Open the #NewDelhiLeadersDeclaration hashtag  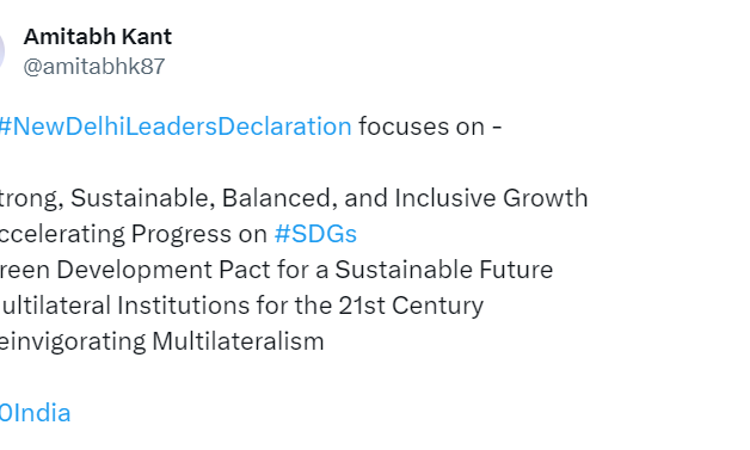coord(176,127)
